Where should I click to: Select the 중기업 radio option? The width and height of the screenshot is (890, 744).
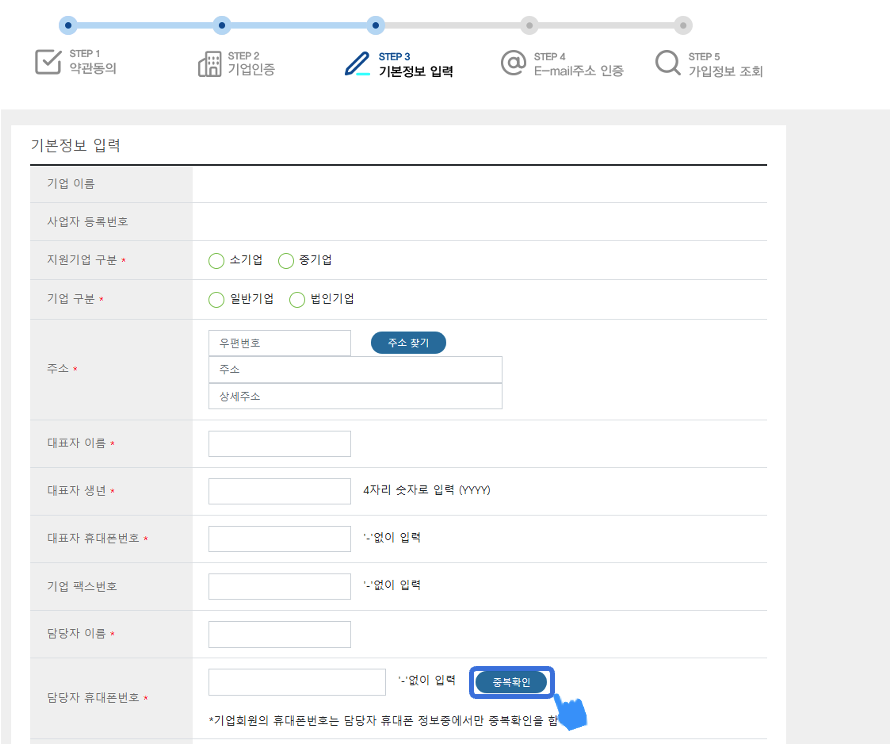click(x=286, y=261)
